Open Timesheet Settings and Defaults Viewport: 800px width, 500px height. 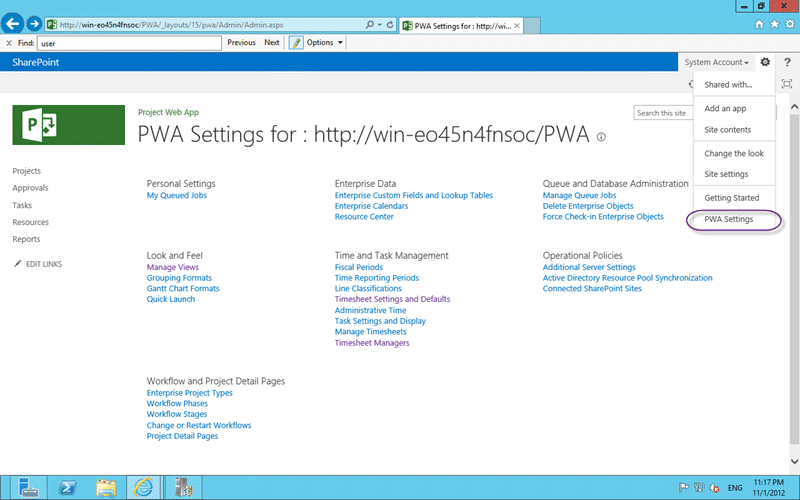click(392, 299)
